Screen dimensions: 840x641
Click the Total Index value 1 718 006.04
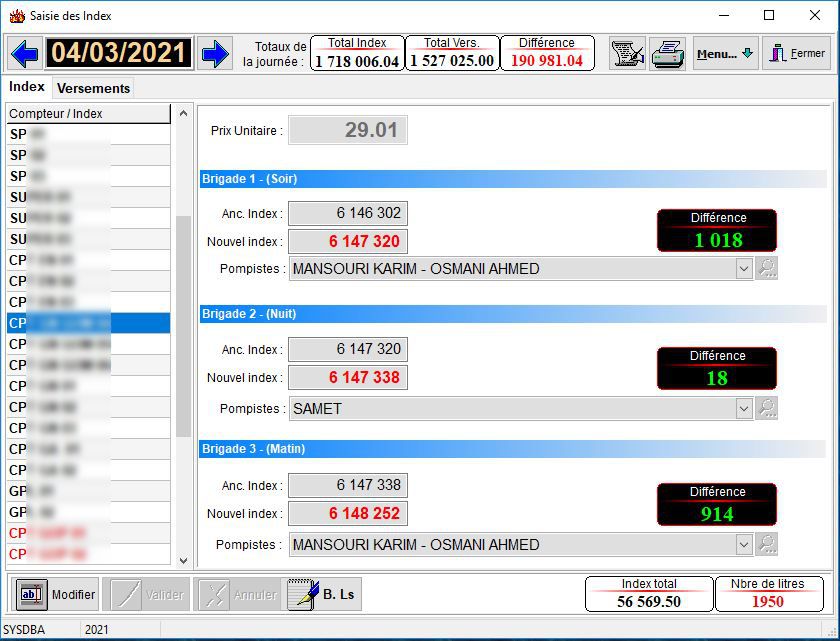pyautogui.click(x=357, y=61)
